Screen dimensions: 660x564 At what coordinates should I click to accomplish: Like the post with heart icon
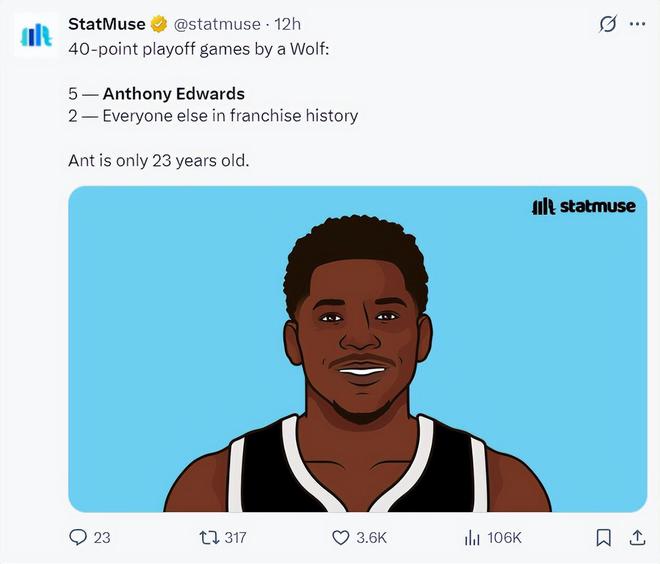pyautogui.click(x=341, y=537)
